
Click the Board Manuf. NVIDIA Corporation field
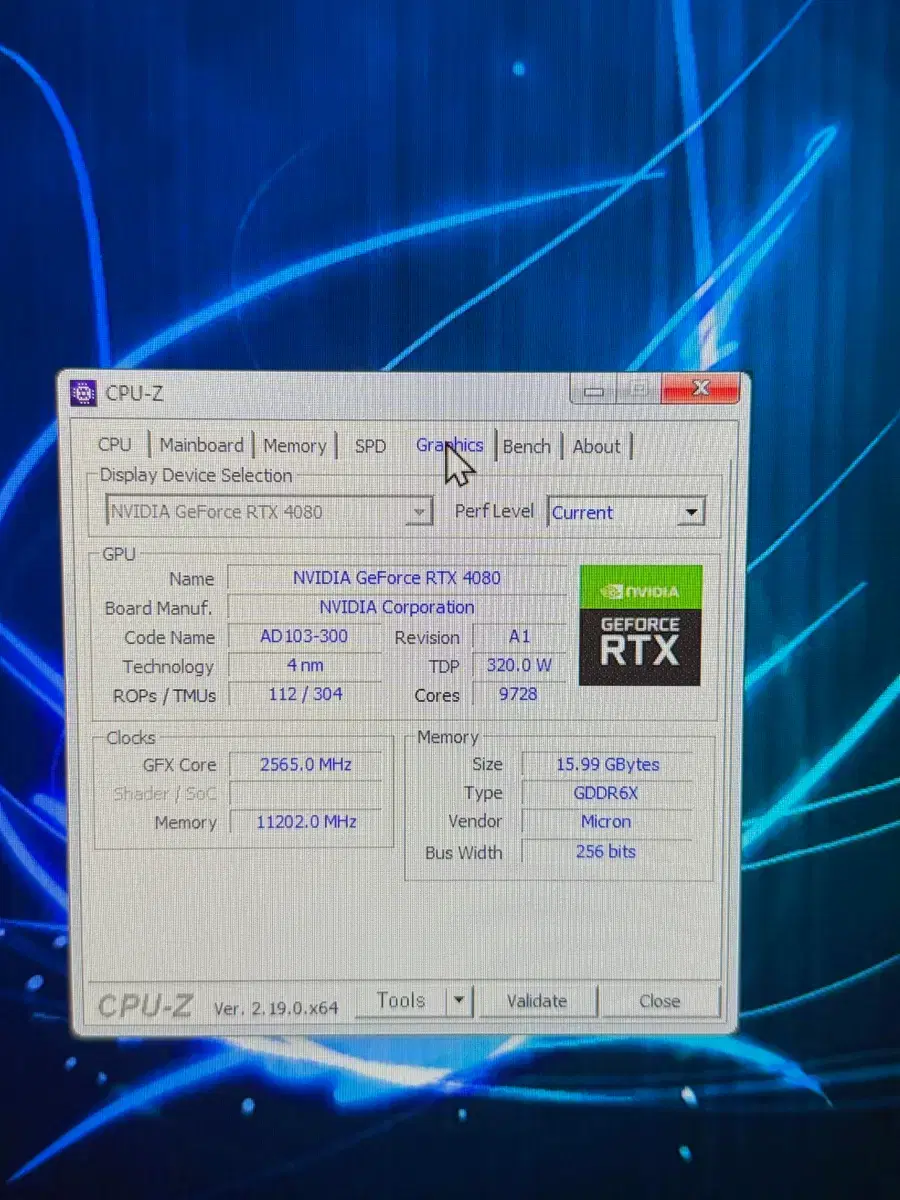(x=397, y=607)
